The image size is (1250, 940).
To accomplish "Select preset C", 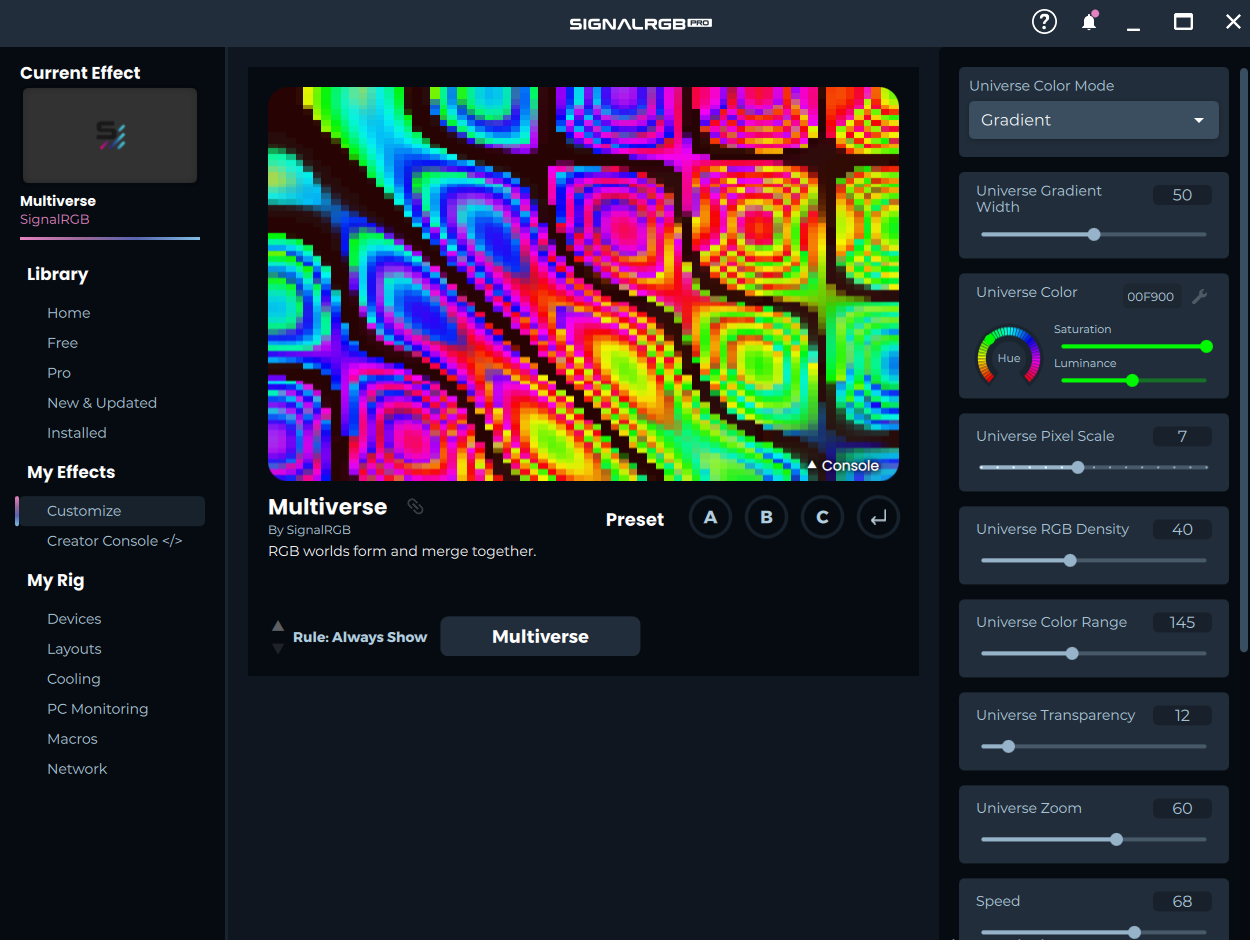I will pos(822,518).
